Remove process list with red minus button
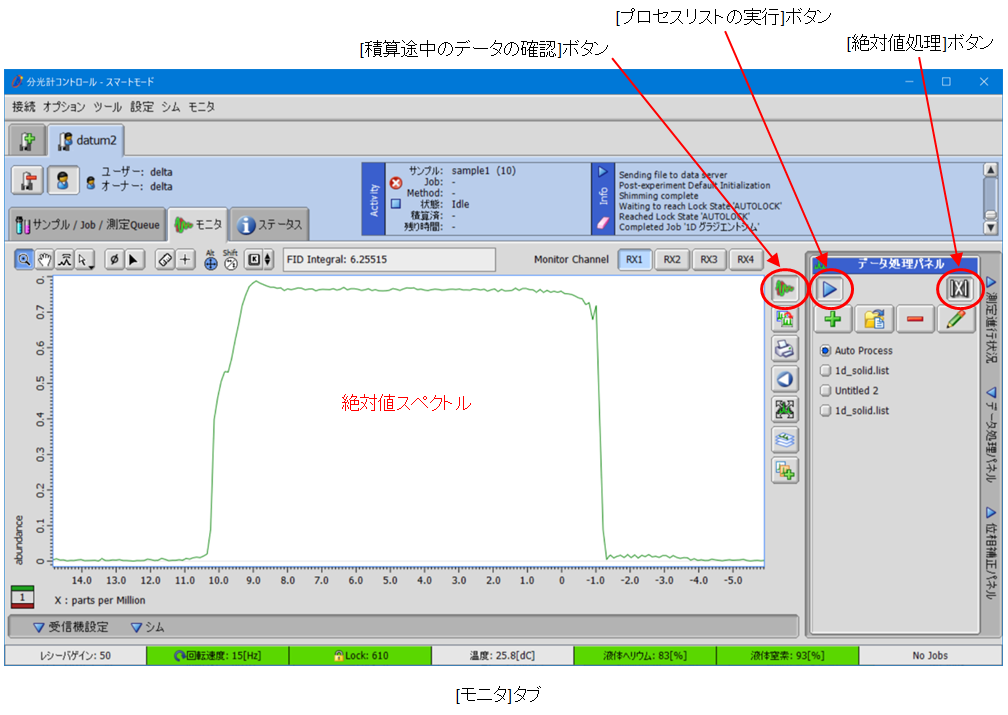The height and width of the screenshot is (715, 1008). 915,320
